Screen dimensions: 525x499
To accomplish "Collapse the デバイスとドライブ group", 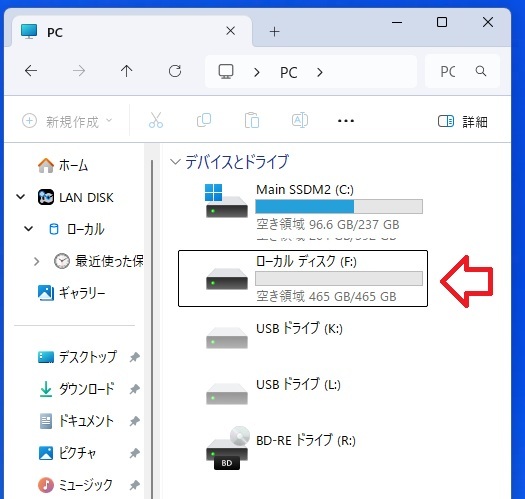I will [x=174, y=162].
